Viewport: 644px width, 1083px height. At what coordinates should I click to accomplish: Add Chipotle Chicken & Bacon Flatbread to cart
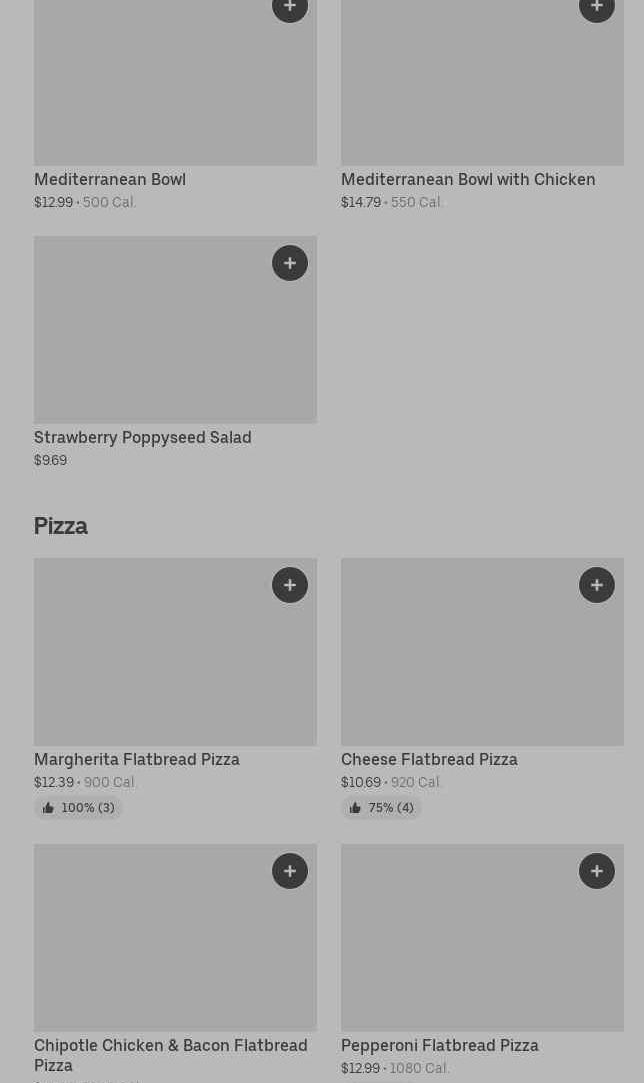(x=290, y=871)
